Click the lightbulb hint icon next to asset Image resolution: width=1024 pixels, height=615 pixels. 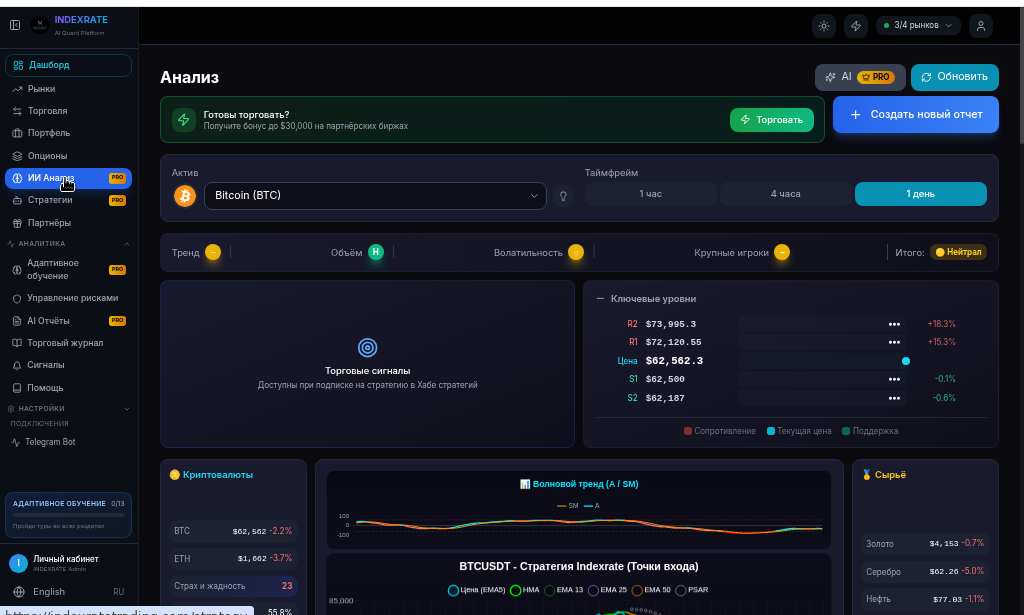coord(563,196)
